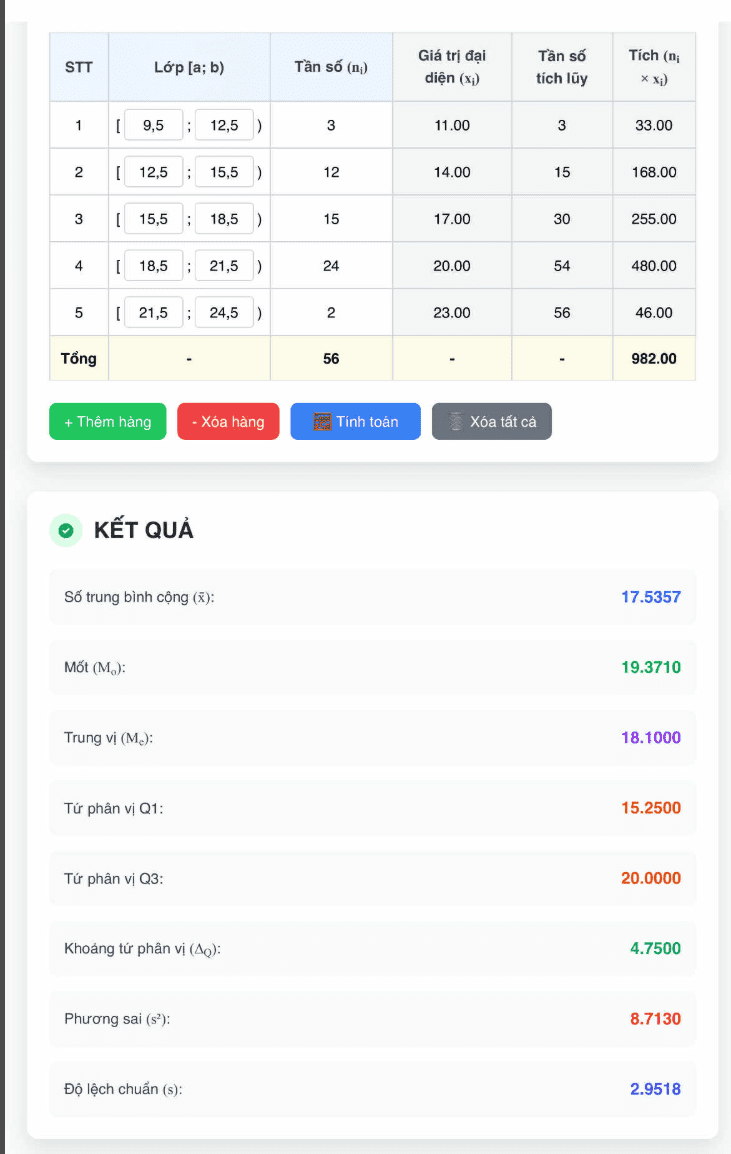Image resolution: width=731 pixels, height=1154 pixels.
Task: Edit lower bound field 12,5 in row 2
Action: click(153, 172)
